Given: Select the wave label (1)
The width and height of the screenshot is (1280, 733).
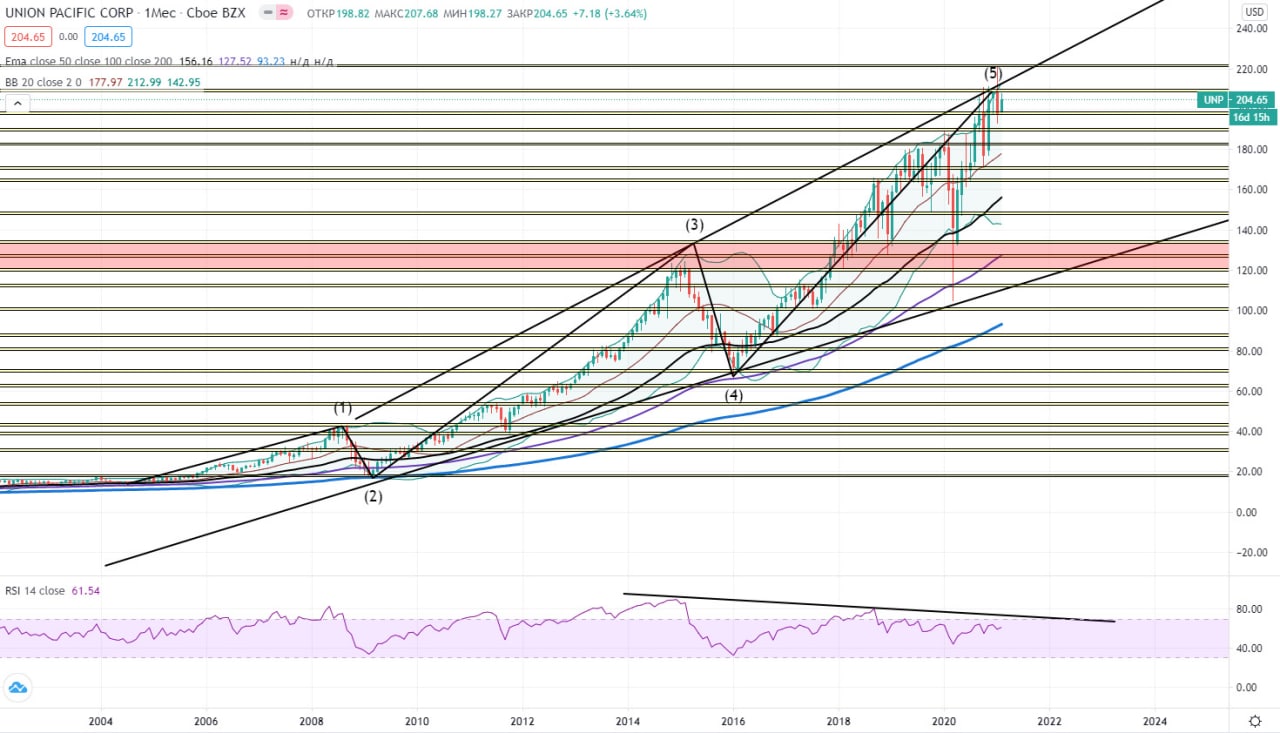Looking at the screenshot, I should click(x=343, y=408).
